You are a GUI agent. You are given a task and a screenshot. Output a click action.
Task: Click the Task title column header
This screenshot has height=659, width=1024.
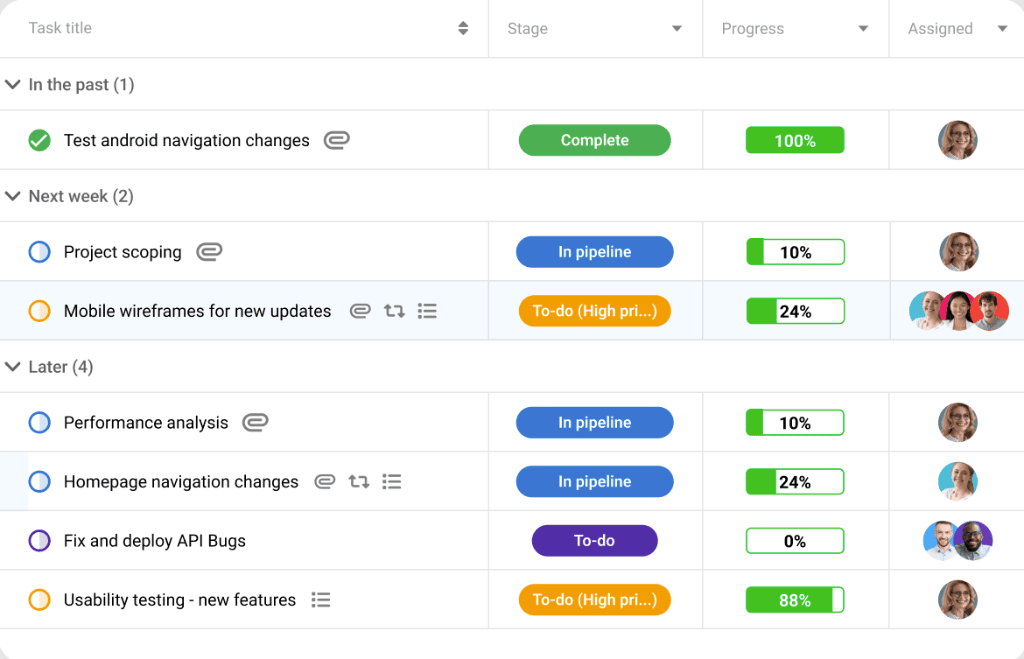click(x=60, y=28)
